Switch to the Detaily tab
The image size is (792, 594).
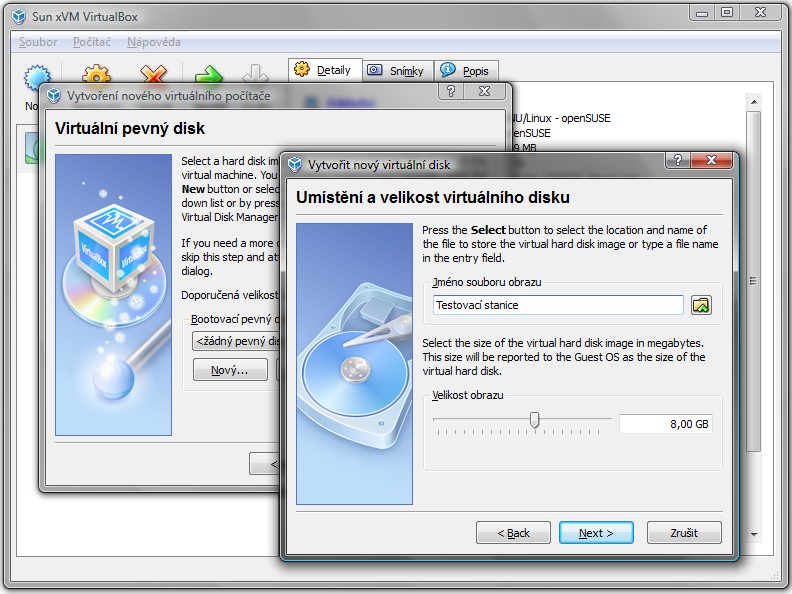coord(325,70)
